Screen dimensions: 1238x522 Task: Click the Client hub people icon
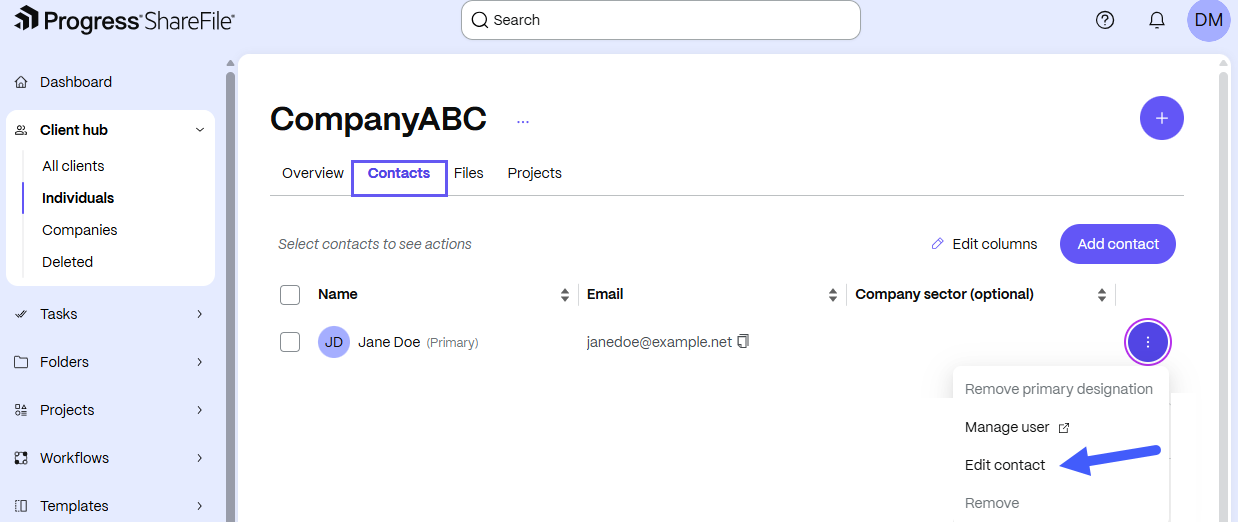pyautogui.click(x=21, y=130)
